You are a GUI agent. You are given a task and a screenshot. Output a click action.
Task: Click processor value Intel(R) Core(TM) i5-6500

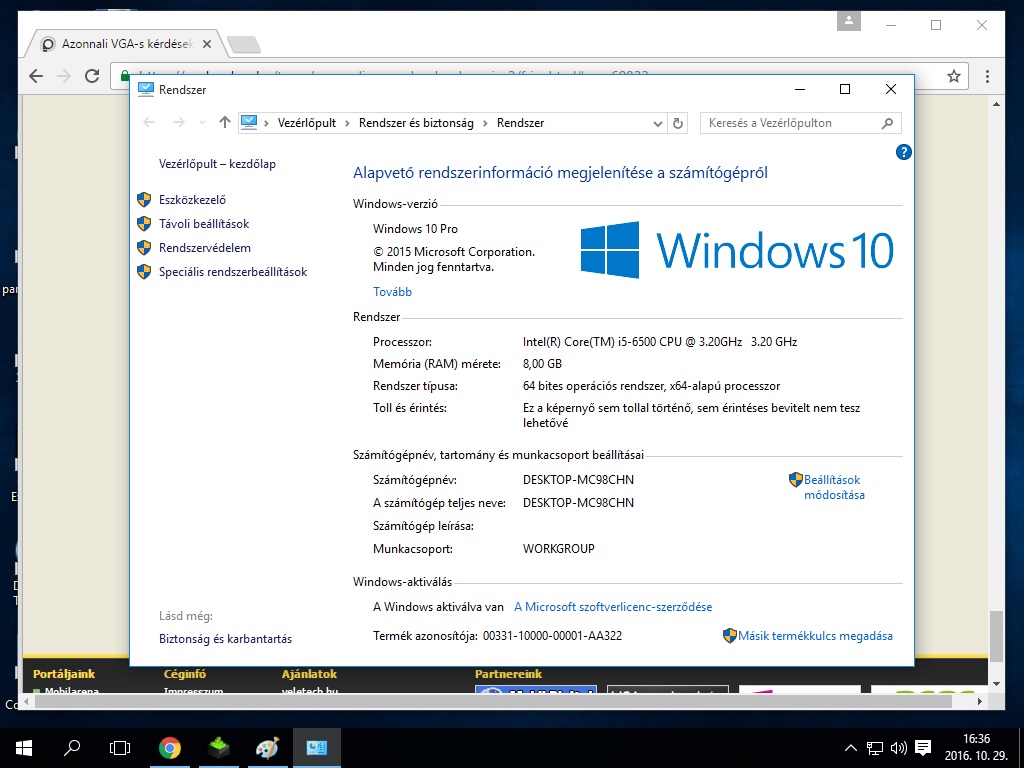pos(660,342)
